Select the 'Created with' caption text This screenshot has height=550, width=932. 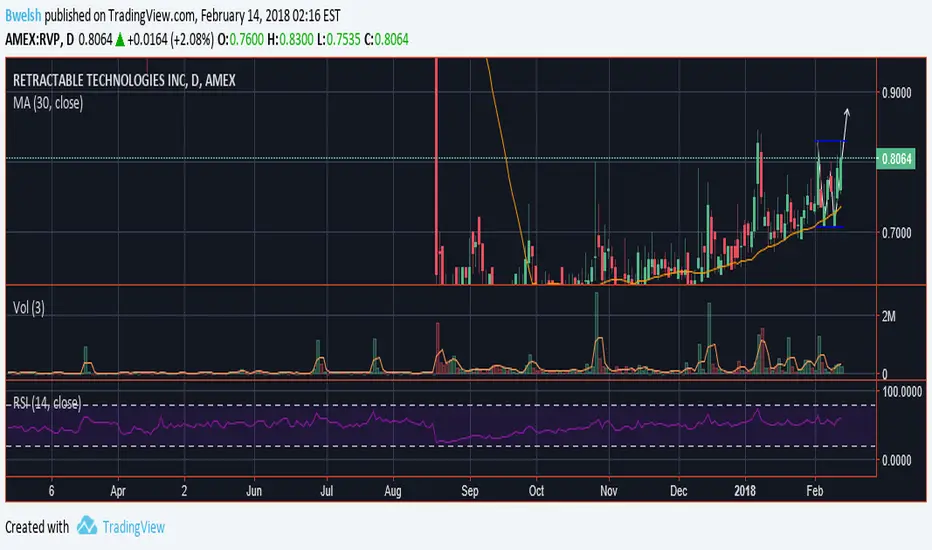point(37,527)
